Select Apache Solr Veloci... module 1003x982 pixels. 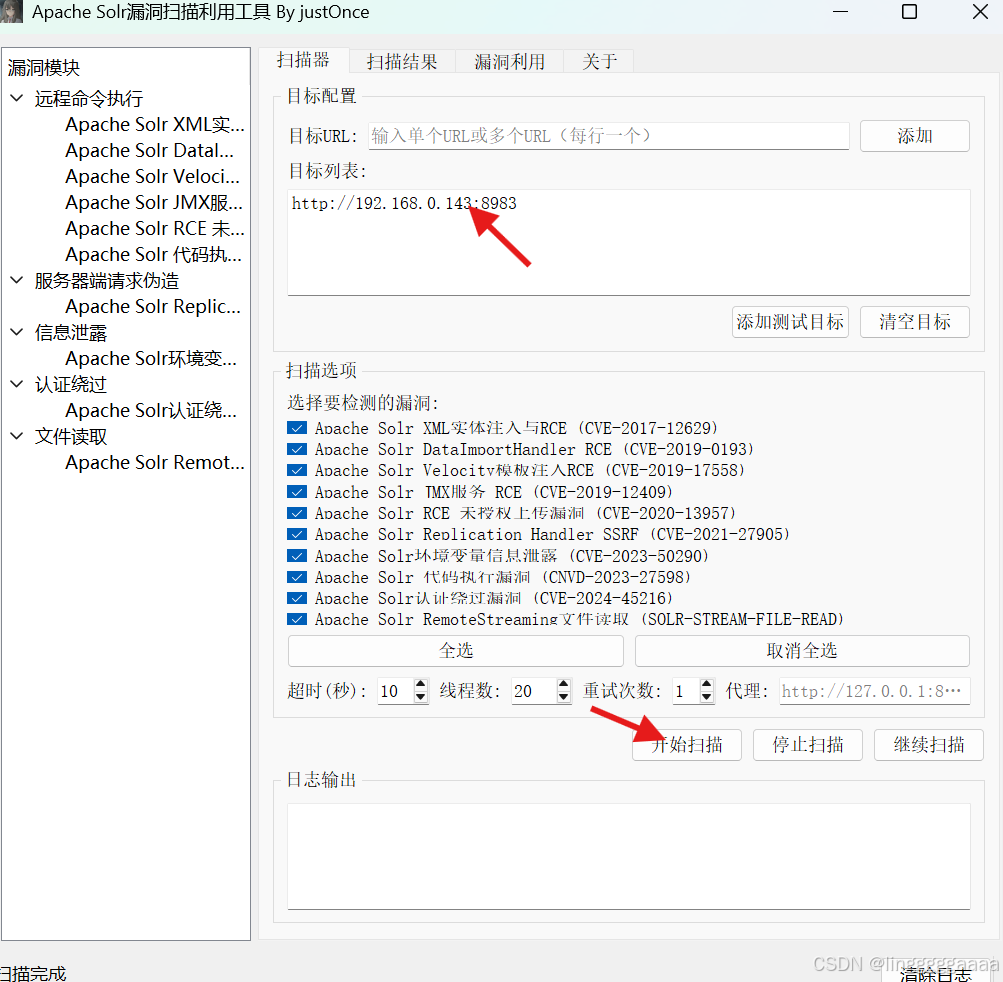point(152,176)
